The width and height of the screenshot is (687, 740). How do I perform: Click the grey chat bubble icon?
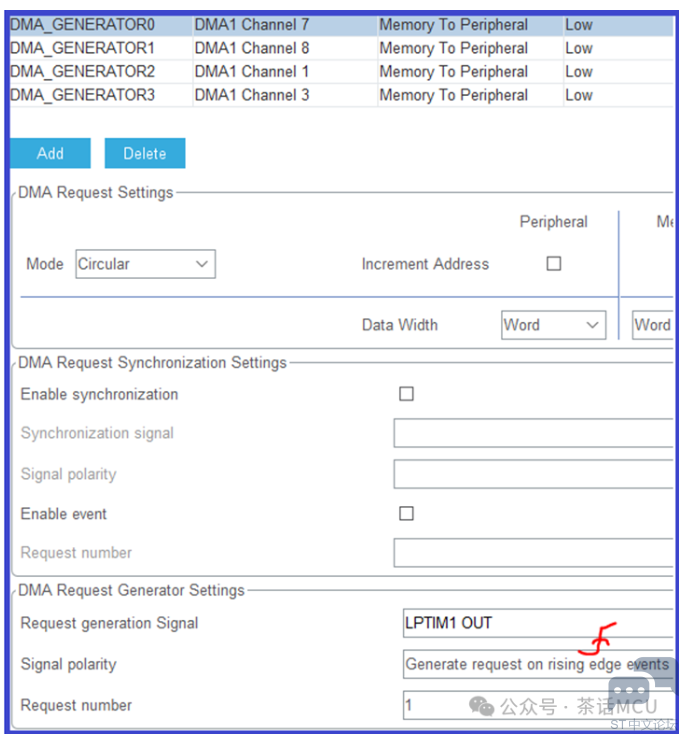pyautogui.click(x=630, y=692)
